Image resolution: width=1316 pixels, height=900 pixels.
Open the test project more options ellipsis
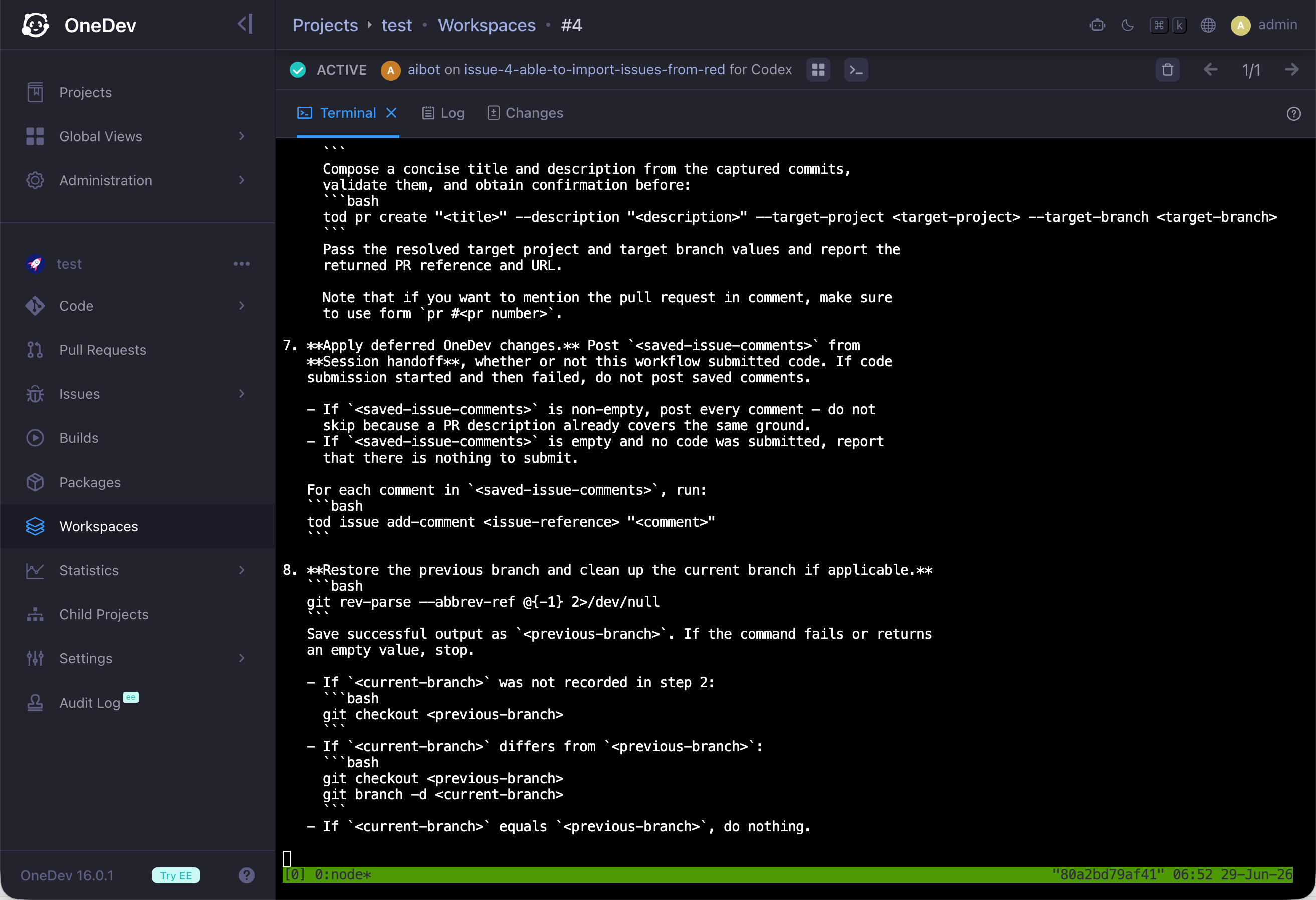[x=242, y=264]
